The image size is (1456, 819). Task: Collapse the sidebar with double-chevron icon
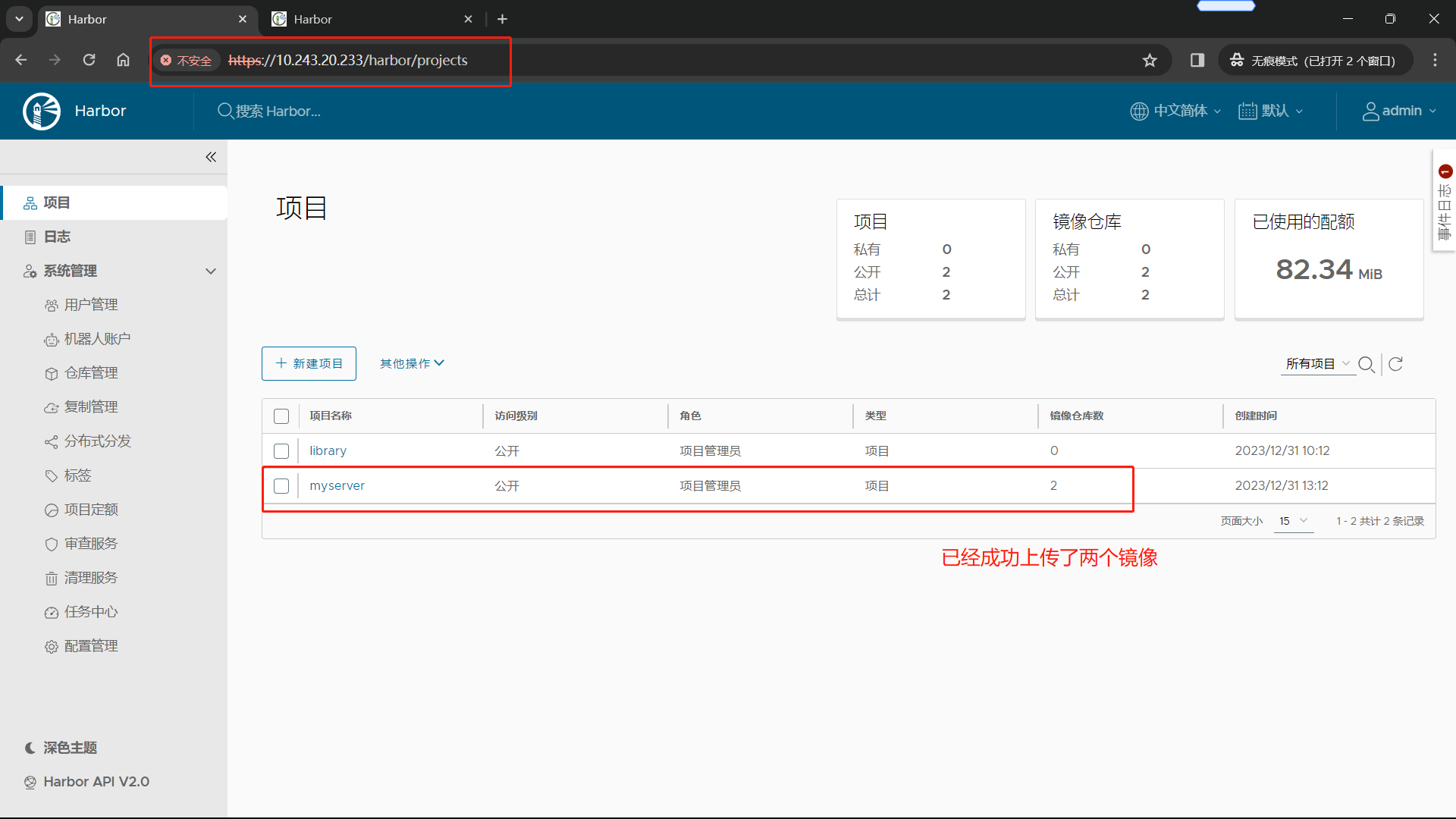[211, 157]
